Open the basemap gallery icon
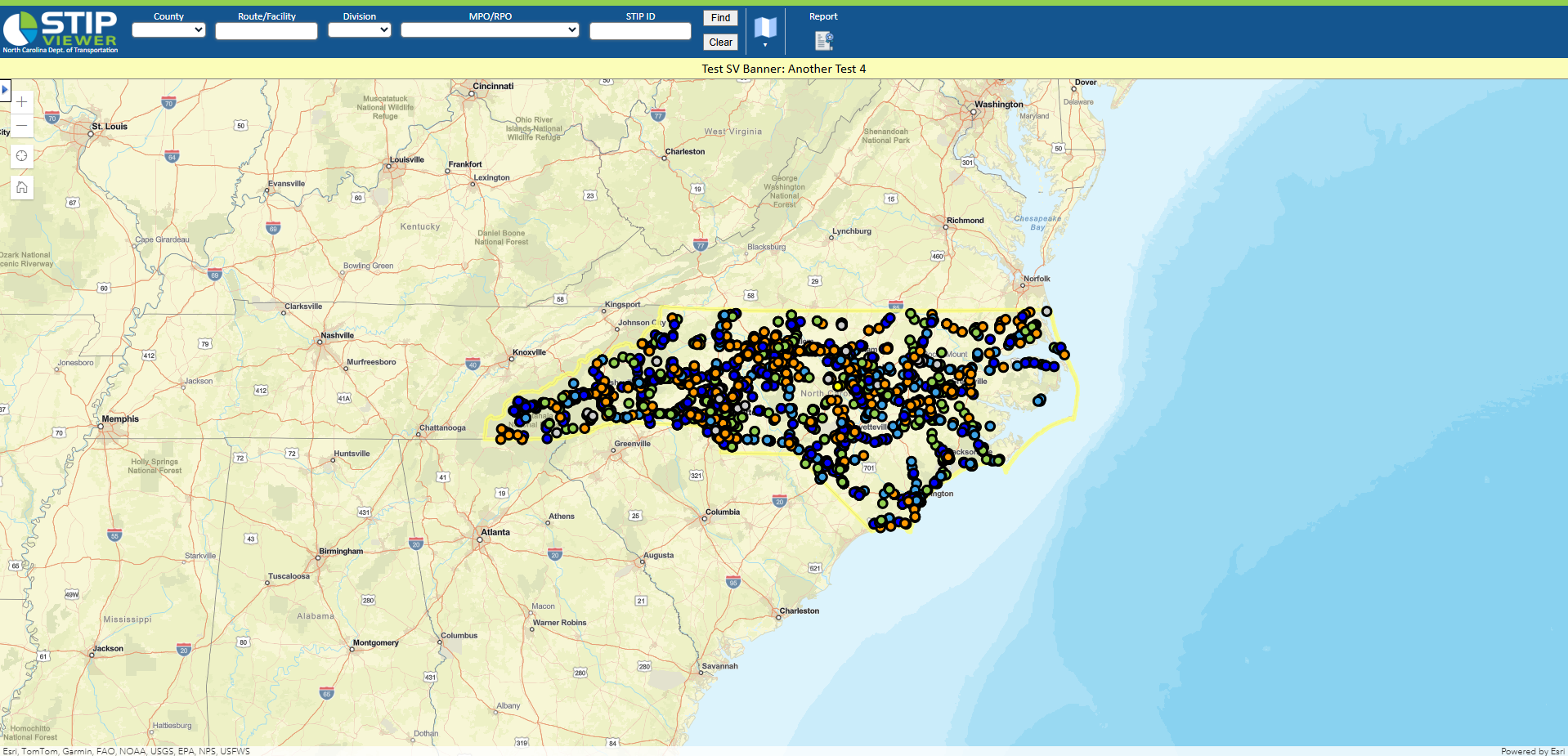Image resolution: width=1568 pixels, height=756 pixels. [x=765, y=28]
